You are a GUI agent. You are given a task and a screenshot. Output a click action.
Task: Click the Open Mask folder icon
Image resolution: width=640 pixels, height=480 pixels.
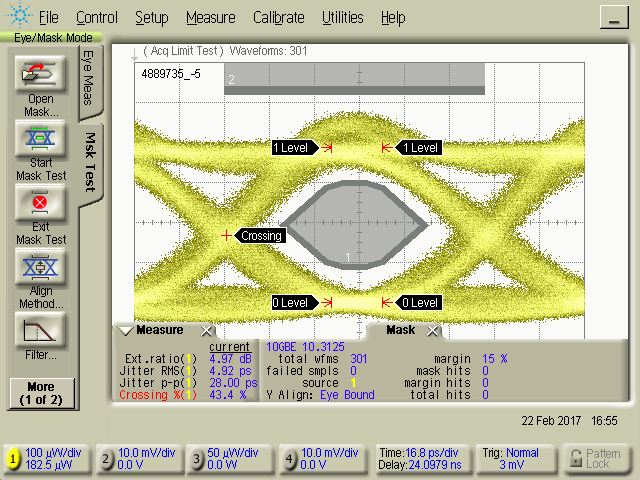click(x=40, y=74)
